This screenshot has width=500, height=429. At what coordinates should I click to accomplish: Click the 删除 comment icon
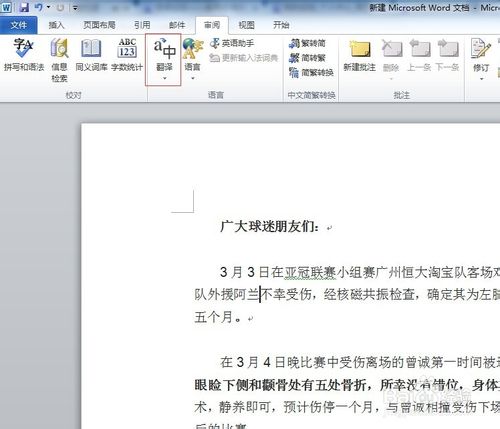(x=391, y=49)
